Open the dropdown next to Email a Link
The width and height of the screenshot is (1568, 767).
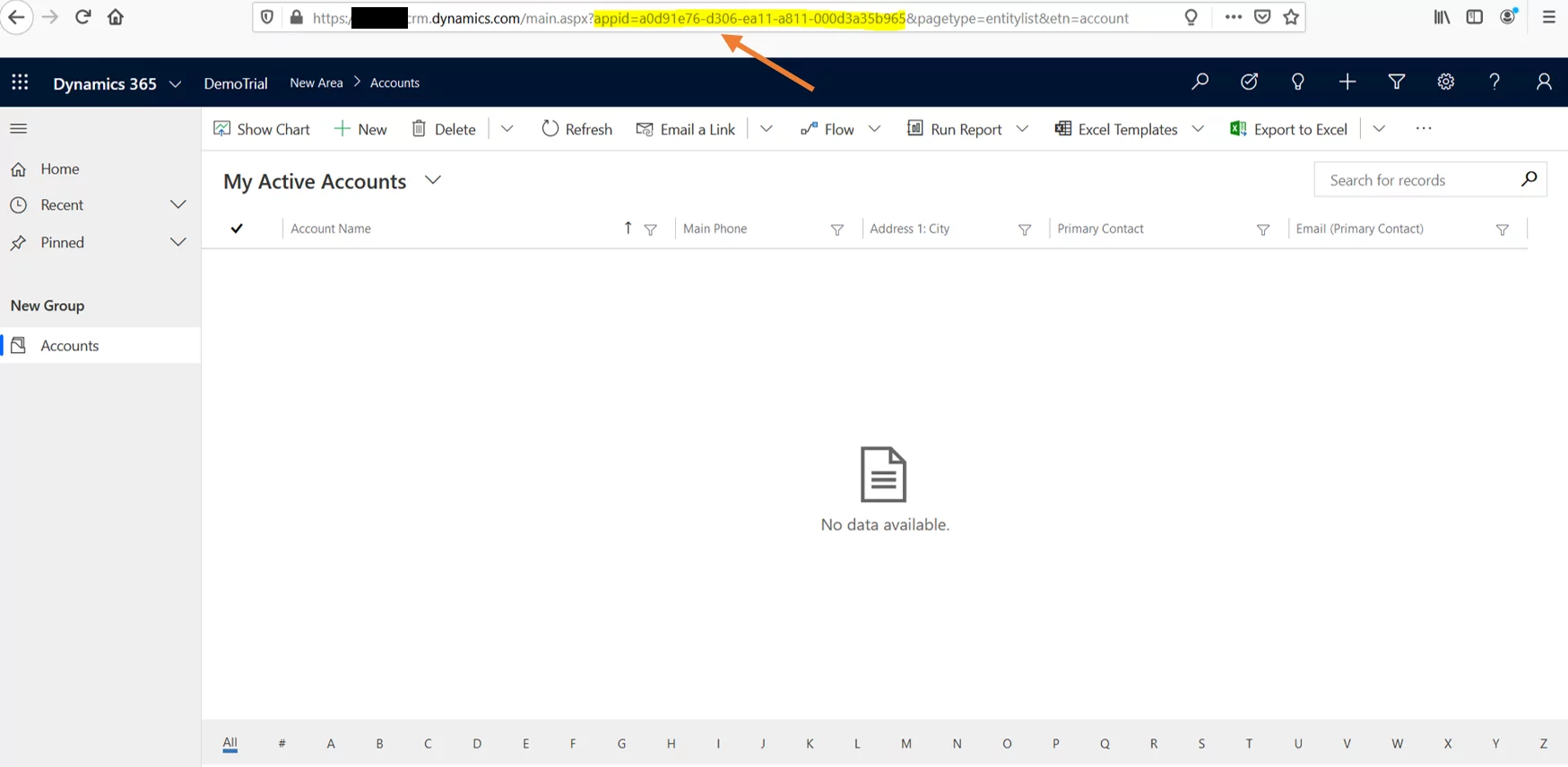coord(766,129)
